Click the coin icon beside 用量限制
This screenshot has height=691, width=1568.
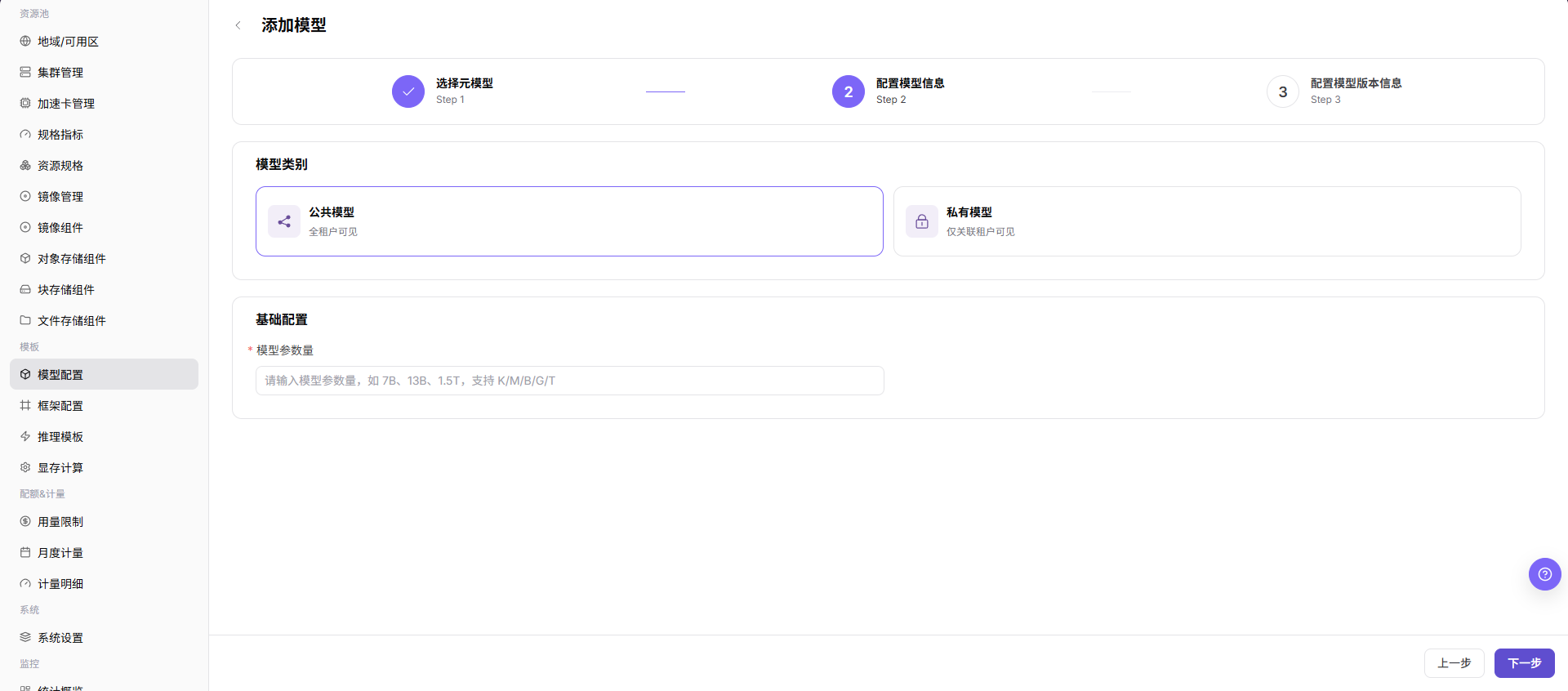click(x=25, y=521)
